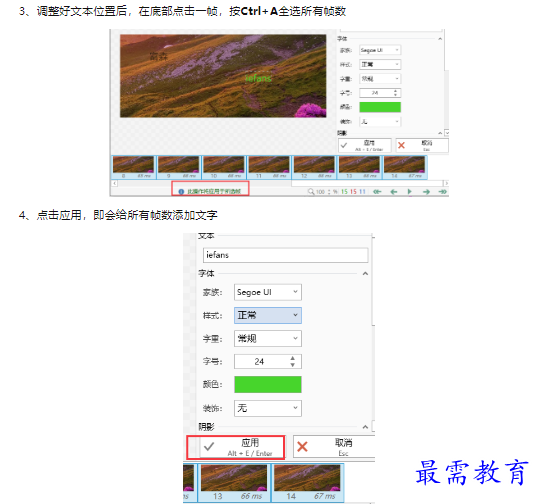
Task: Collapse the 阴影 section in lower panel
Action: [365, 427]
